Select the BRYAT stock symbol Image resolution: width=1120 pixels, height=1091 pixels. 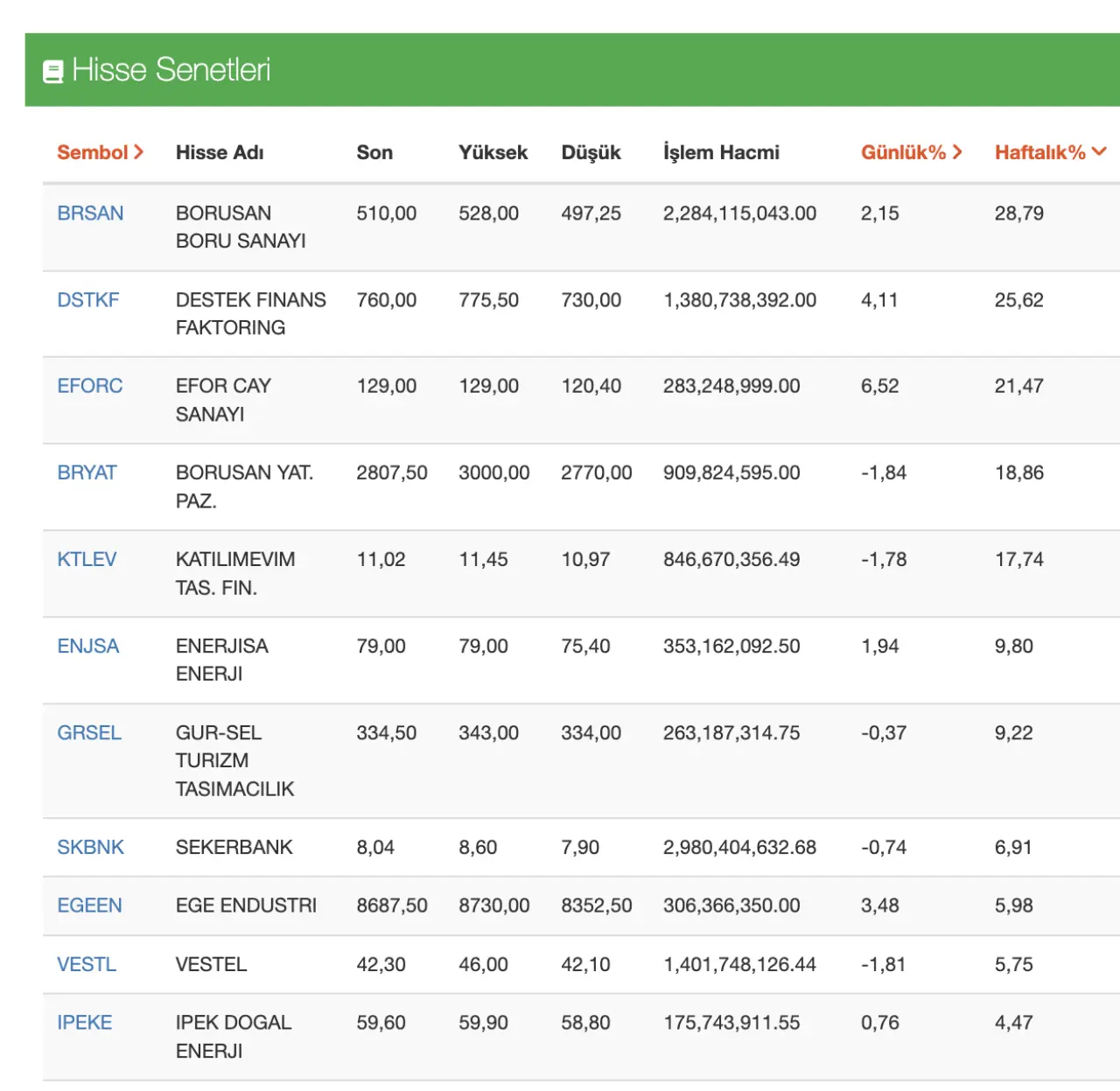(87, 472)
